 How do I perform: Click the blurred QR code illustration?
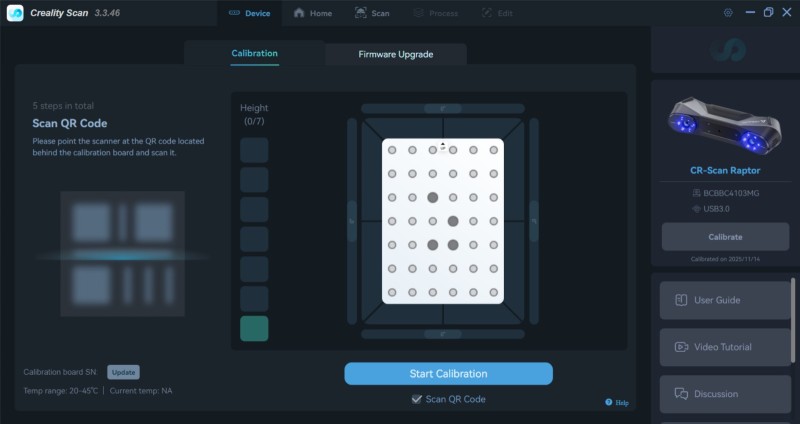point(122,254)
